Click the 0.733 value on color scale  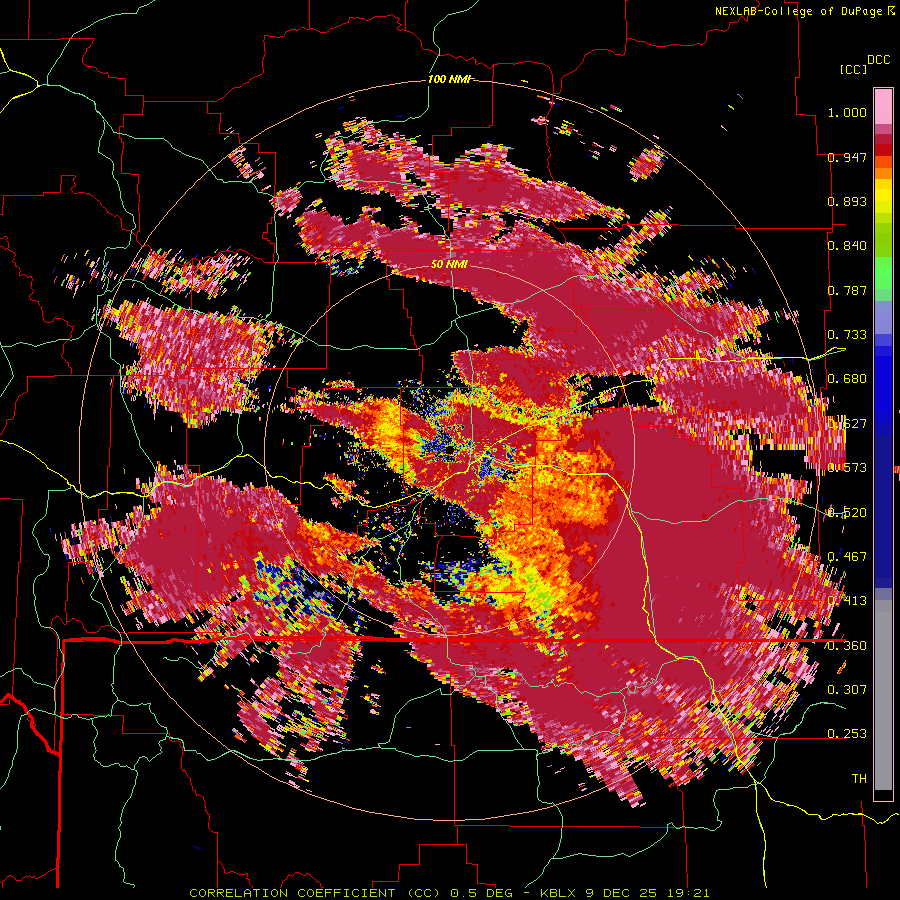click(847, 335)
